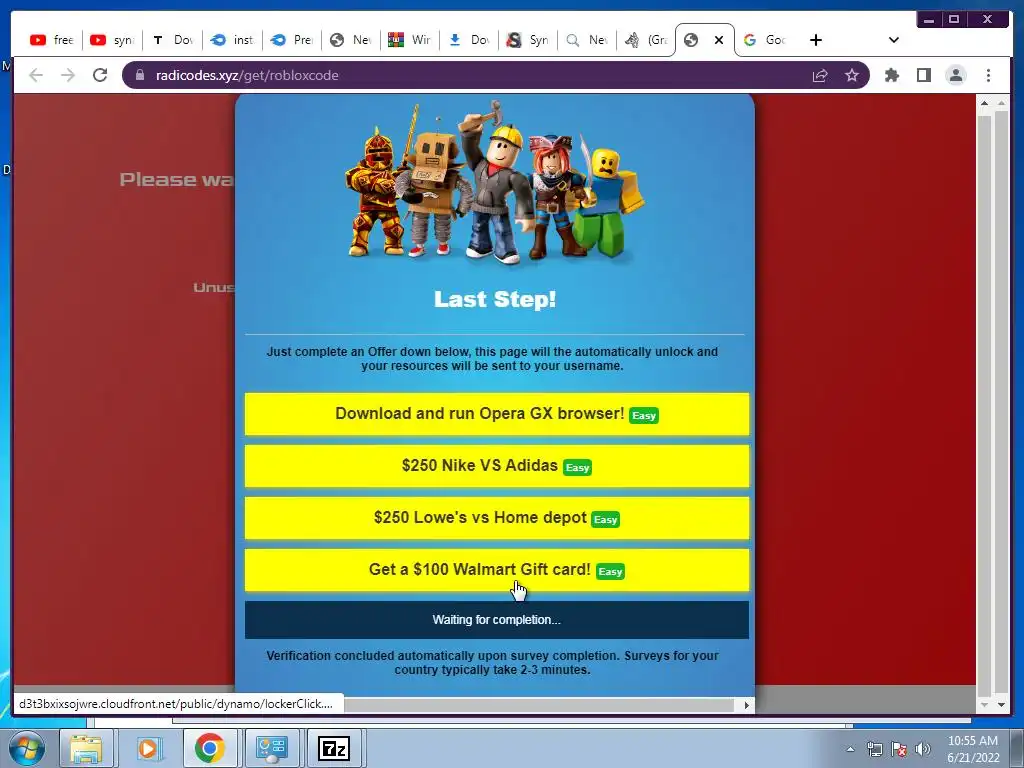Screen dimensions: 1024x768
Task: Open a new tab with plus button
Action: (x=816, y=40)
